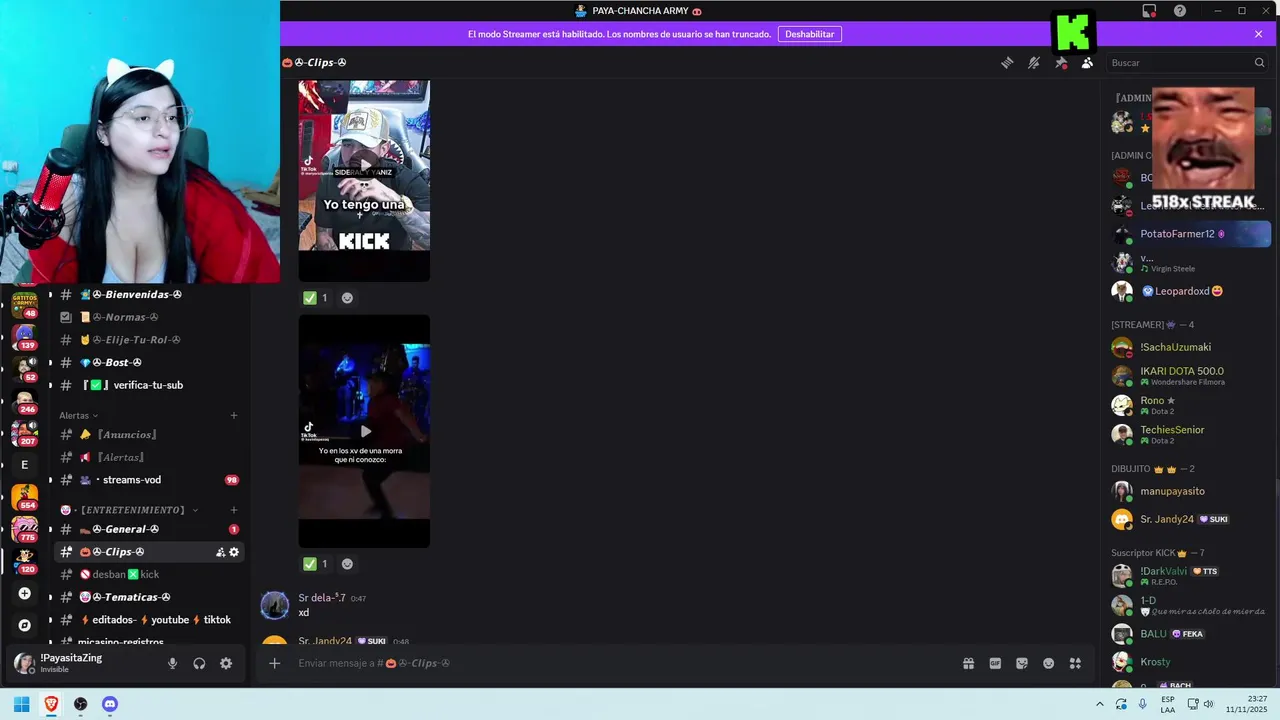Open Windows Start menu
Screen dimensions: 1280x720
click(21, 704)
